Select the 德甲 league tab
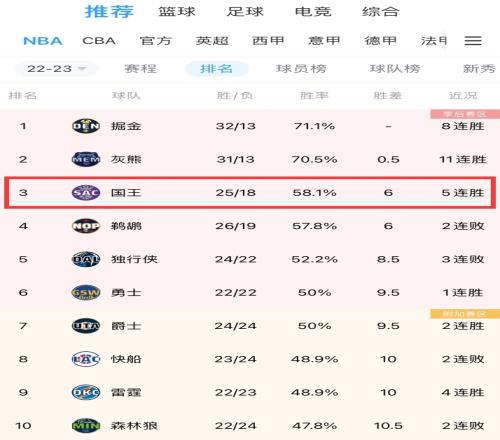This screenshot has height=440, width=500. (381, 41)
